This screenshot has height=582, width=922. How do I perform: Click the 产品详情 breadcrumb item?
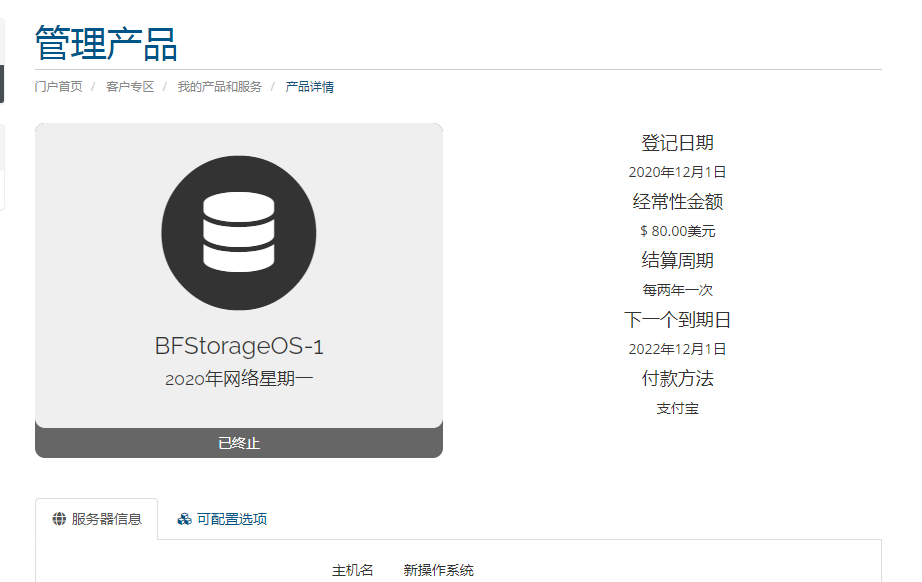tap(309, 87)
